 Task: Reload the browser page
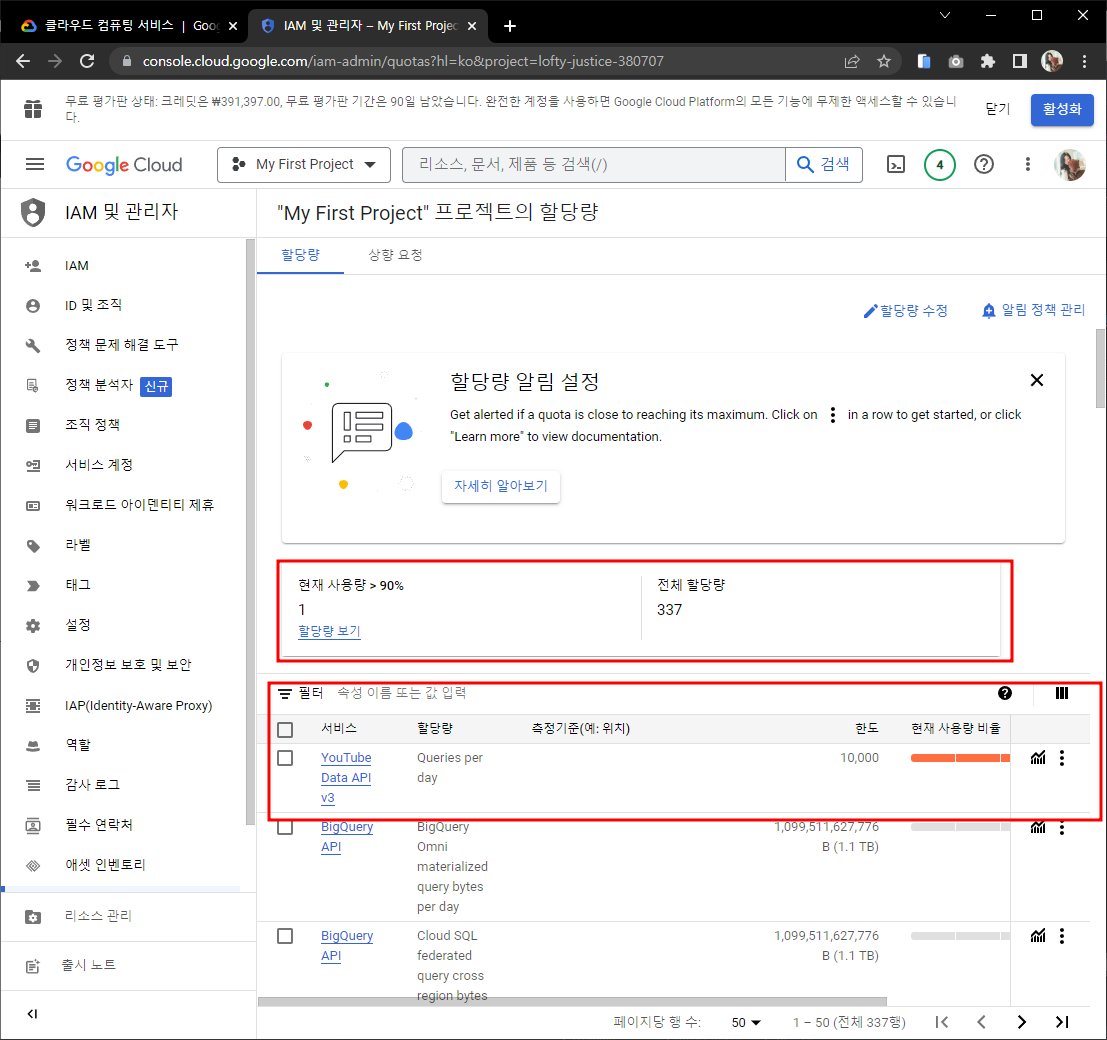[x=87, y=61]
